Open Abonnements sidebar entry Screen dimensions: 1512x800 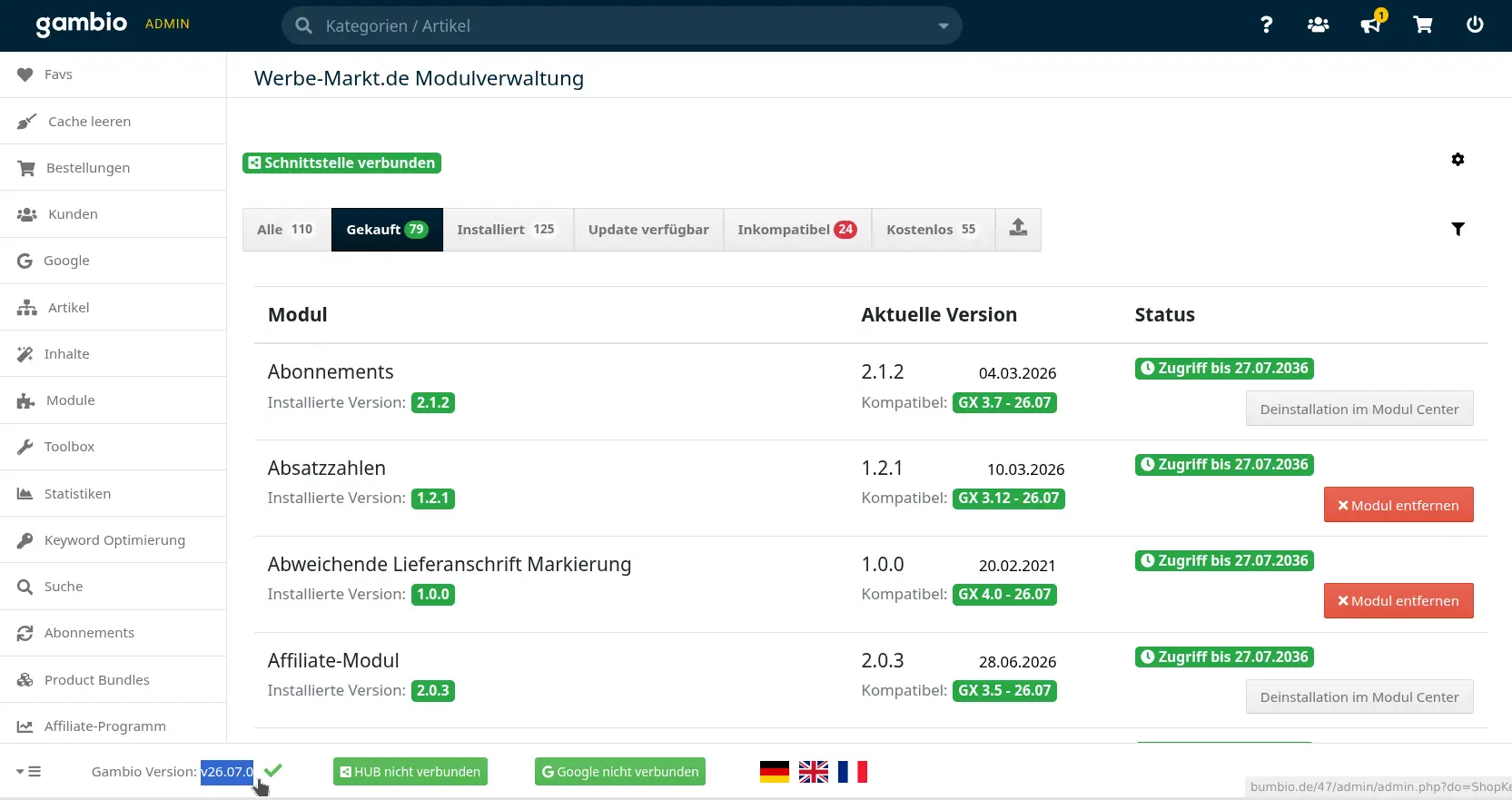[x=114, y=633]
